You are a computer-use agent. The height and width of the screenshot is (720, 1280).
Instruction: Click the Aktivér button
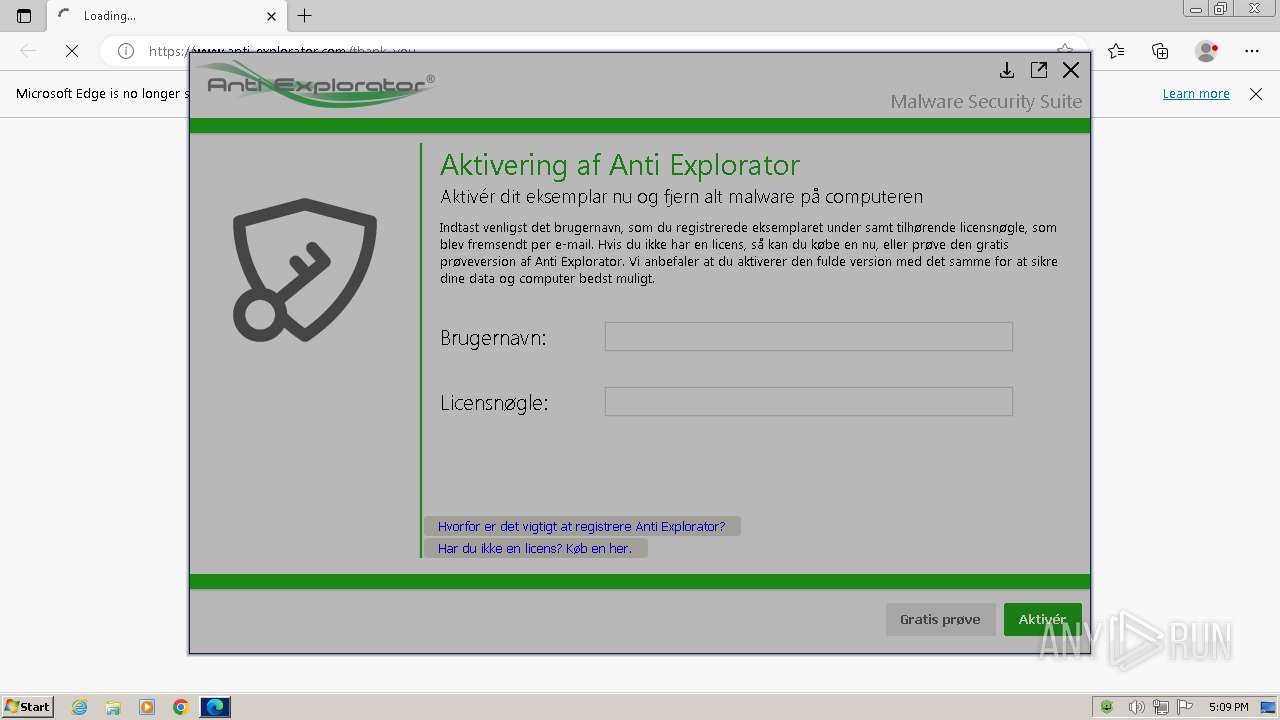pyautogui.click(x=1042, y=619)
